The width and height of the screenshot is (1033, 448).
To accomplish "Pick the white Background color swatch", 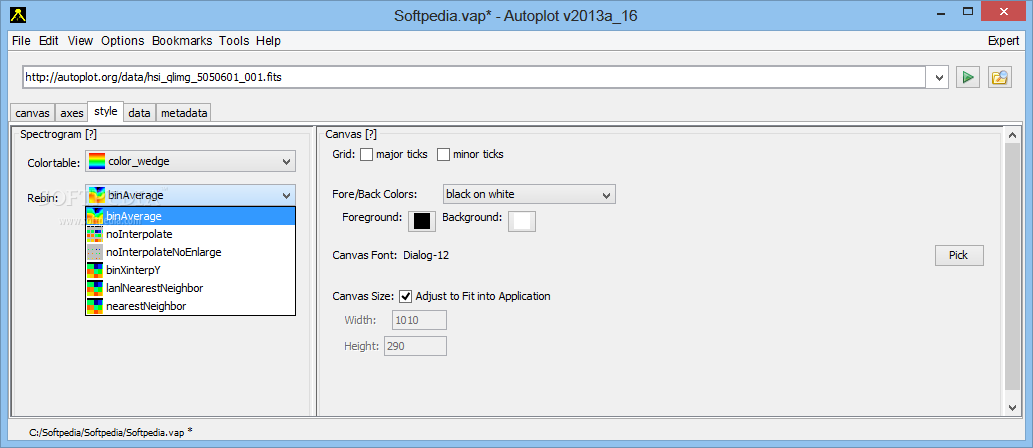I will (x=522, y=221).
